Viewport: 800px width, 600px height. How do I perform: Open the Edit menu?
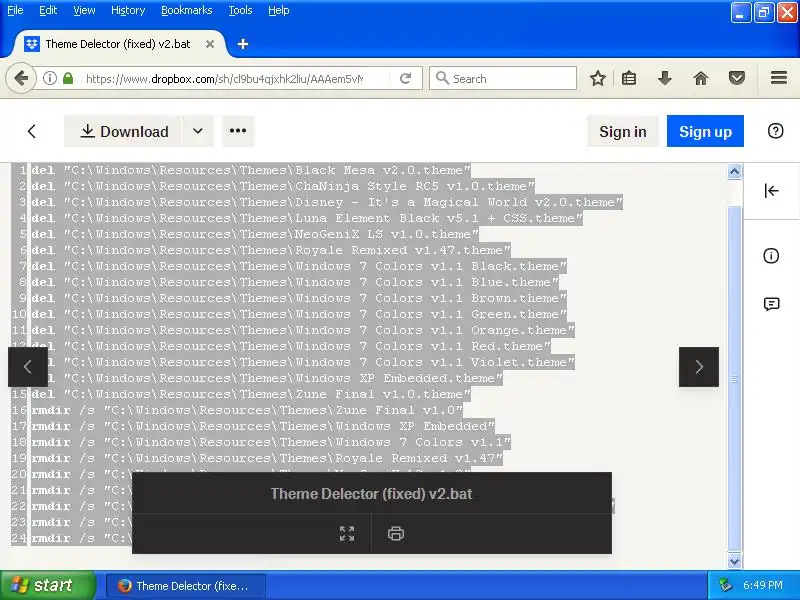click(x=48, y=10)
